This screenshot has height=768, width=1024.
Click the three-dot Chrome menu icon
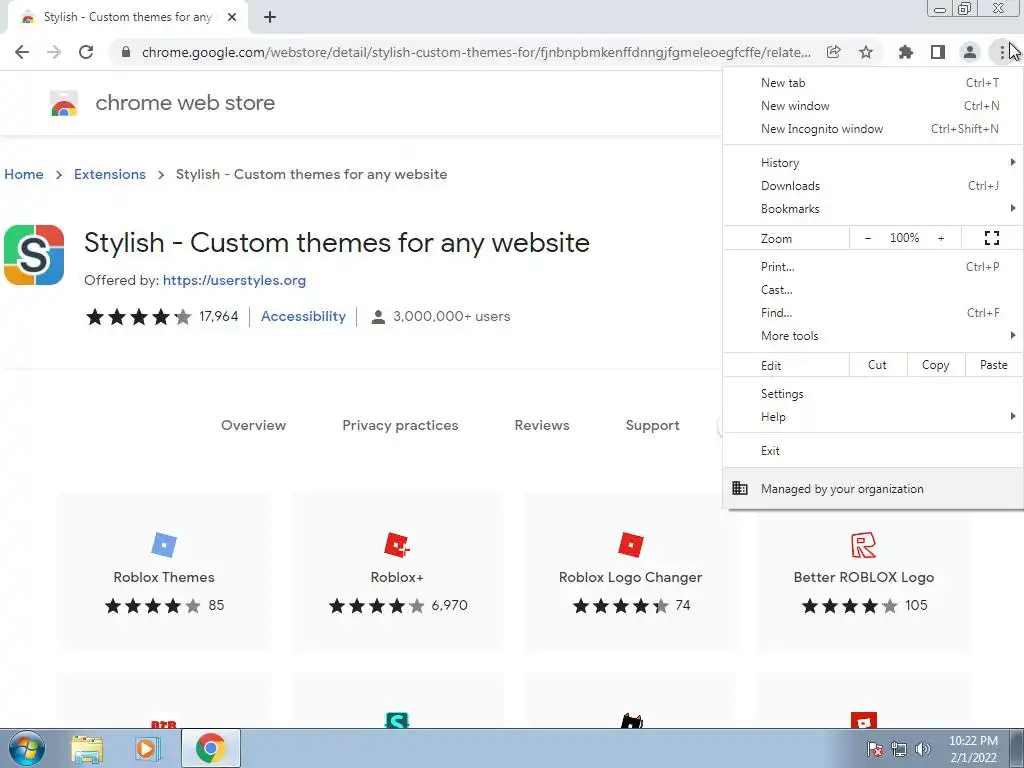1002,52
